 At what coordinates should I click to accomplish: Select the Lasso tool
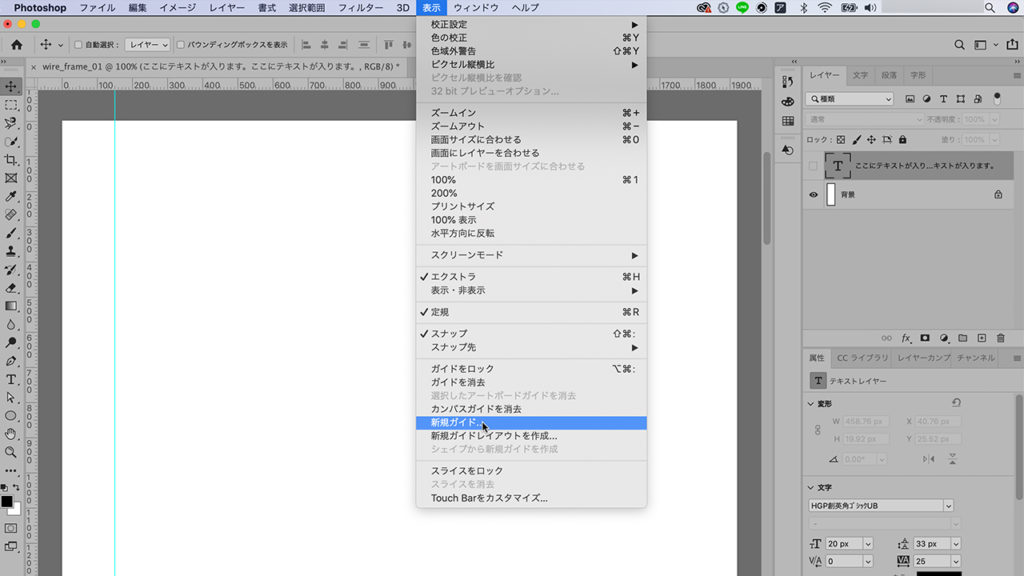coord(11,123)
